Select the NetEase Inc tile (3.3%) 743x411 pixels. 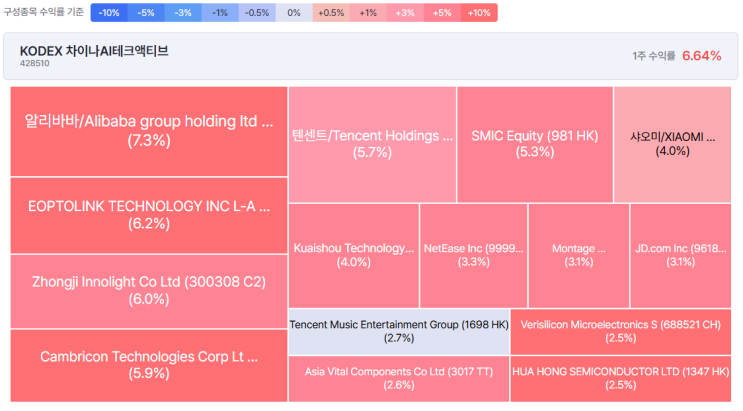point(474,256)
